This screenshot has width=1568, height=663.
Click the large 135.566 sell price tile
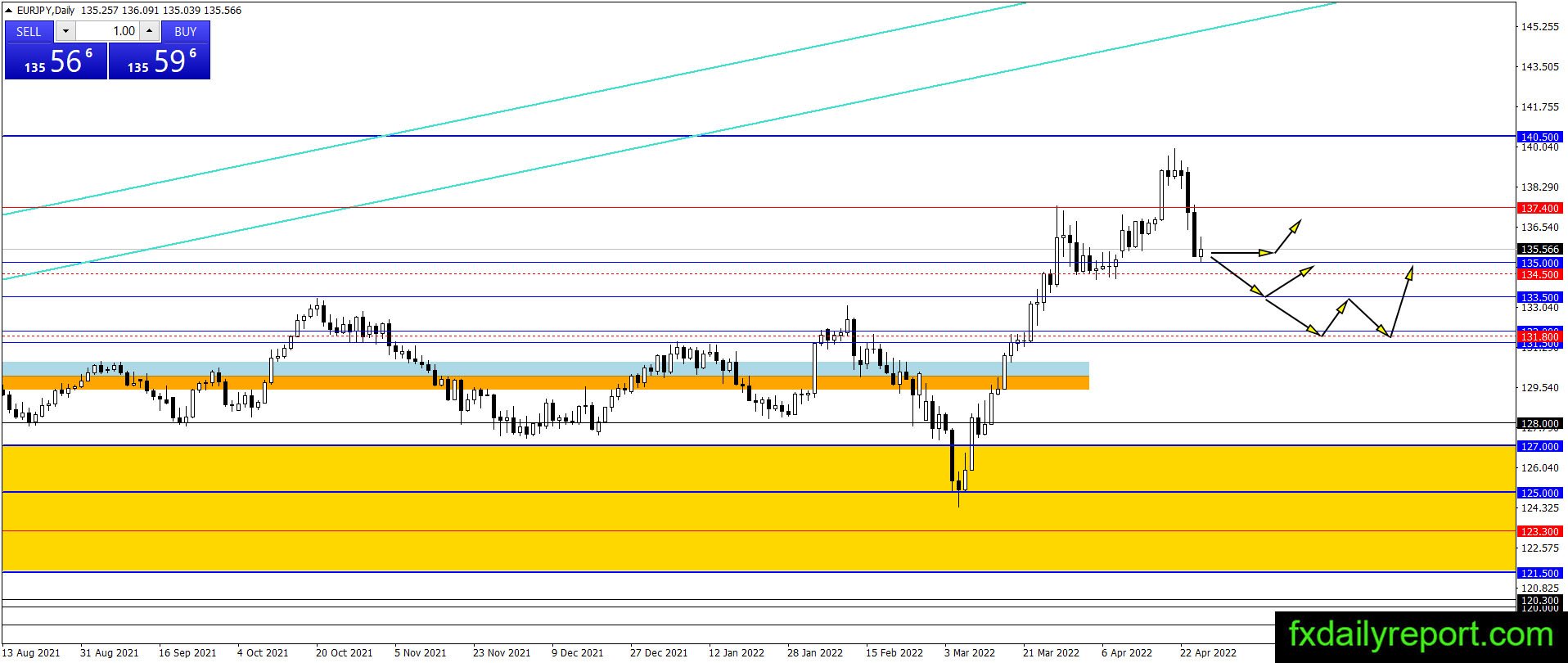point(56,61)
